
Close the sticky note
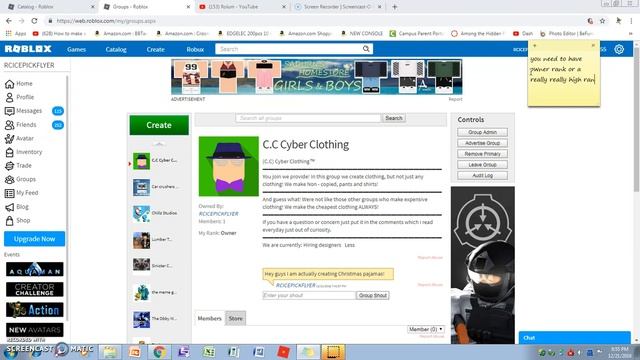(x=593, y=46)
